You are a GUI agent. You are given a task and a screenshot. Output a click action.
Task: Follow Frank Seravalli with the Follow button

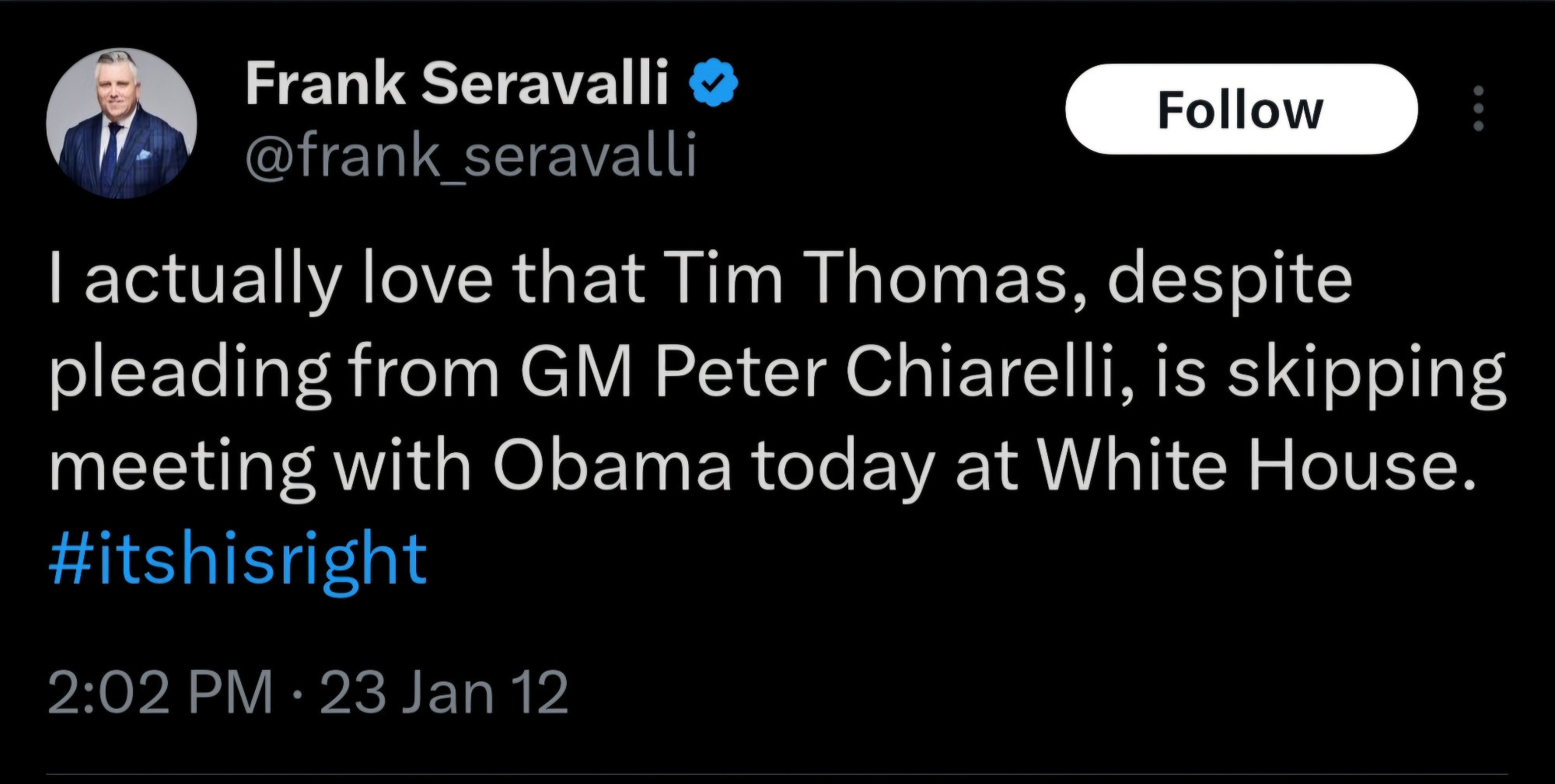pyautogui.click(x=1240, y=109)
